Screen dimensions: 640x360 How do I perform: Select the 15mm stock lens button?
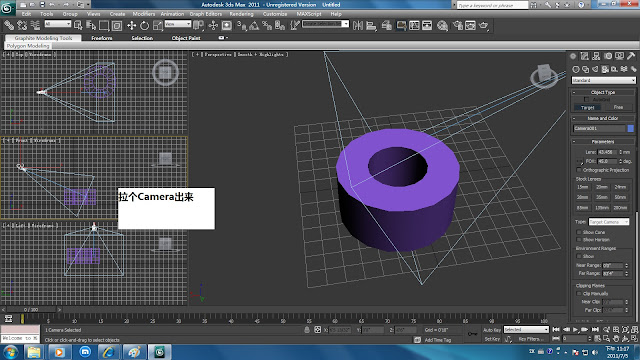(582, 187)
